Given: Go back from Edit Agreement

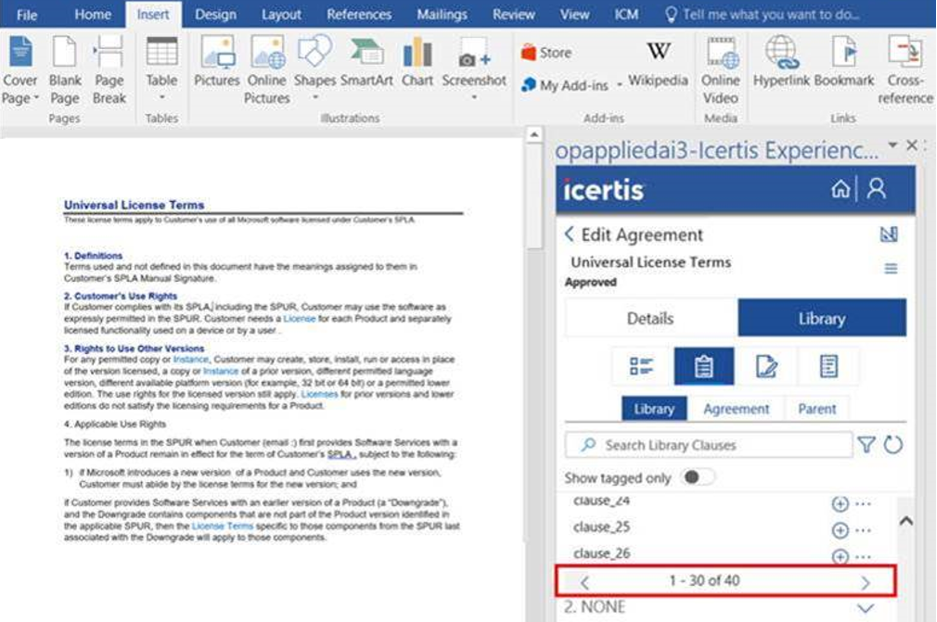Looking at the screenshot, I should 569,235.
